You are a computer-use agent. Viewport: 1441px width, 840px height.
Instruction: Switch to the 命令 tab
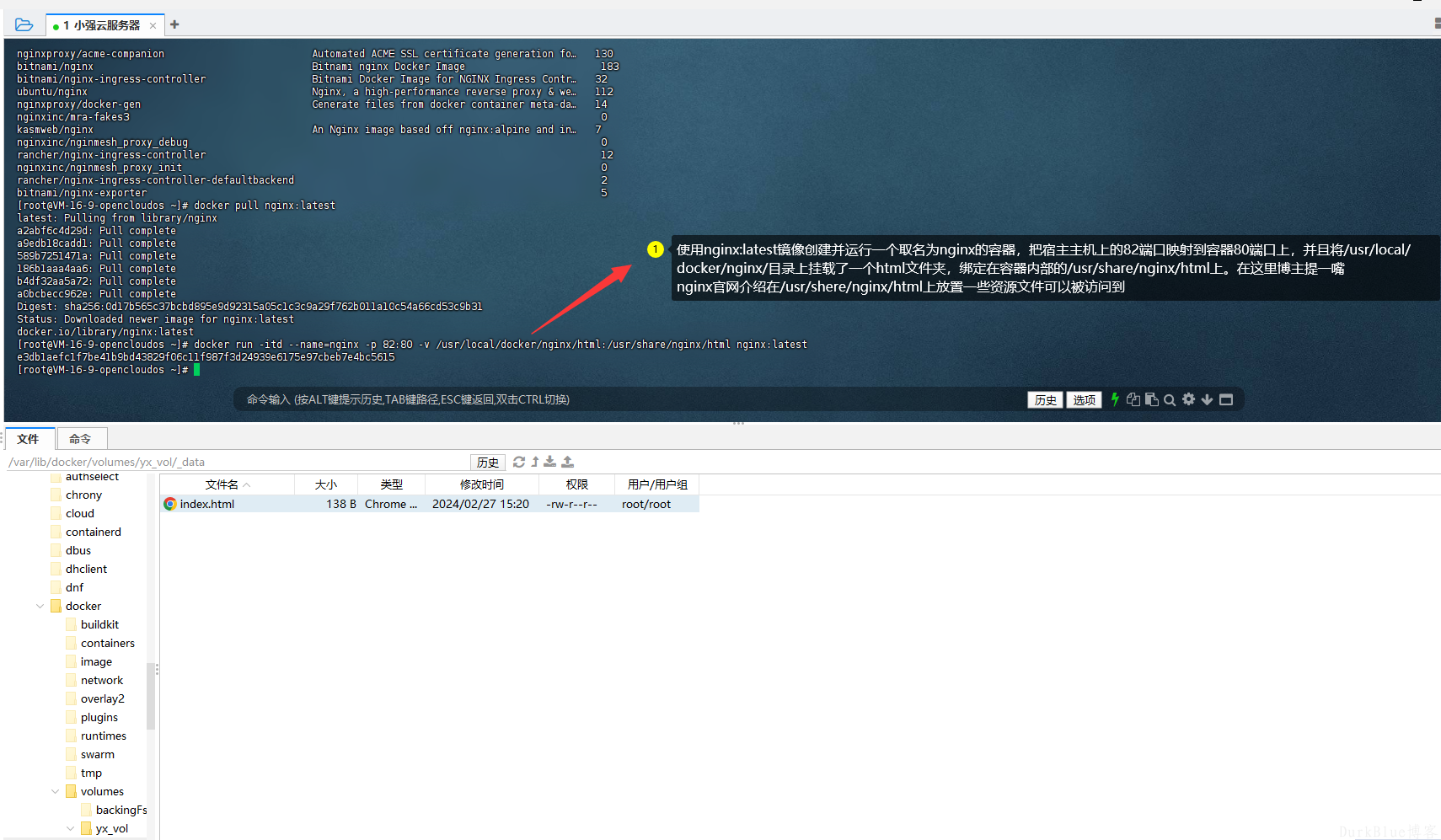[x=80, y=439]
